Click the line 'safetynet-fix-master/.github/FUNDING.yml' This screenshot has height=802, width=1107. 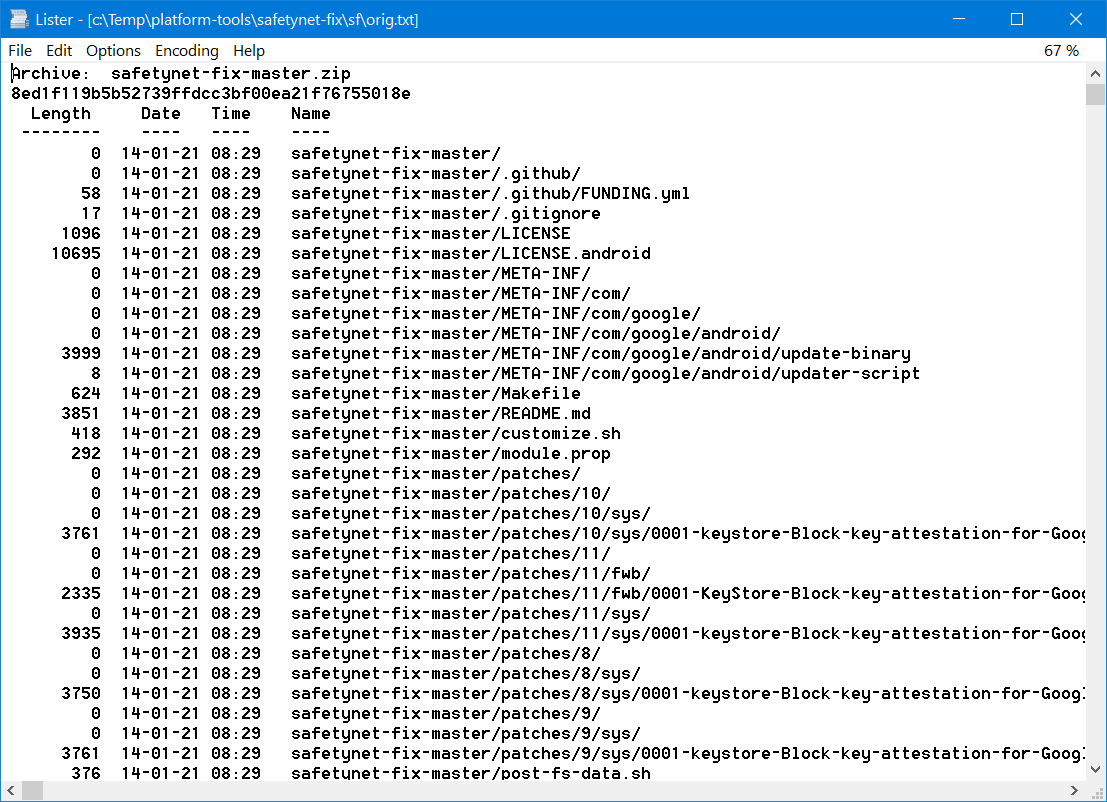click(x=490, y=193)
